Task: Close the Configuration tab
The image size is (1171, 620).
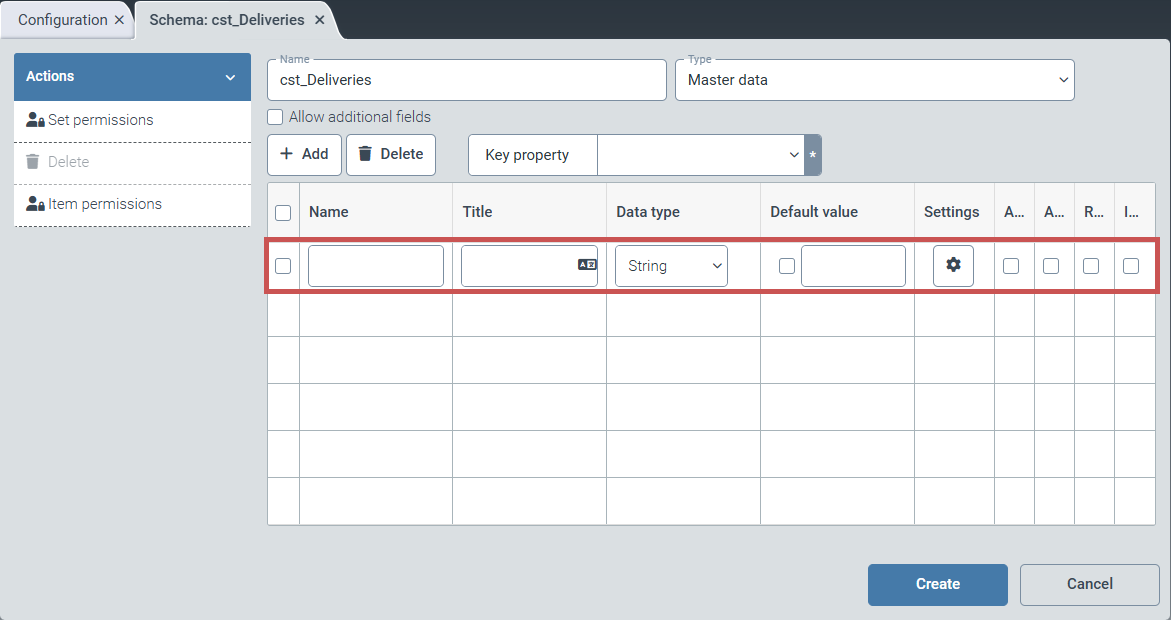Action: tap(120, 20)
